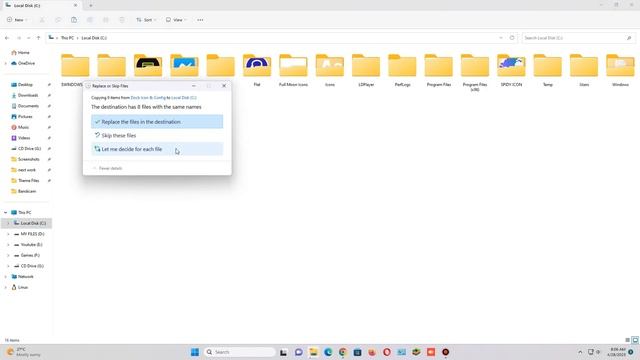Open the three-dots See more menu

pos(200,20)
